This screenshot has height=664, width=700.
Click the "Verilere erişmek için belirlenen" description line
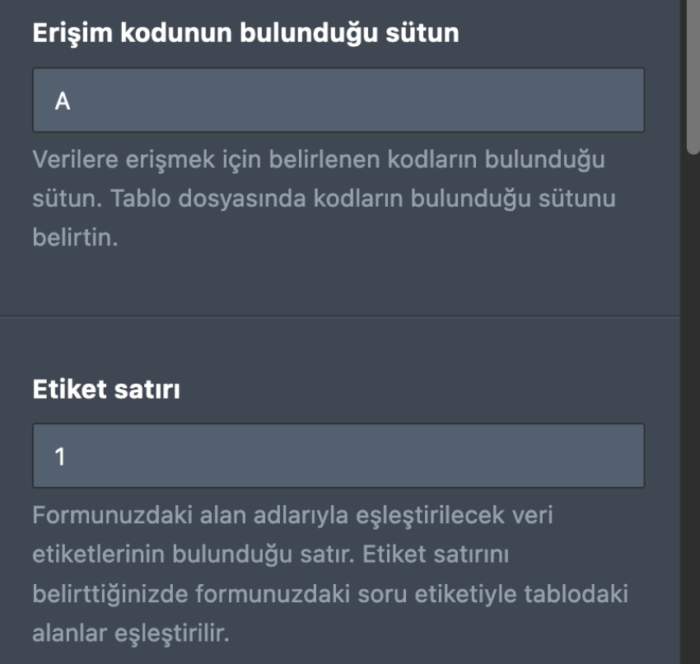(x=319, y=160)
